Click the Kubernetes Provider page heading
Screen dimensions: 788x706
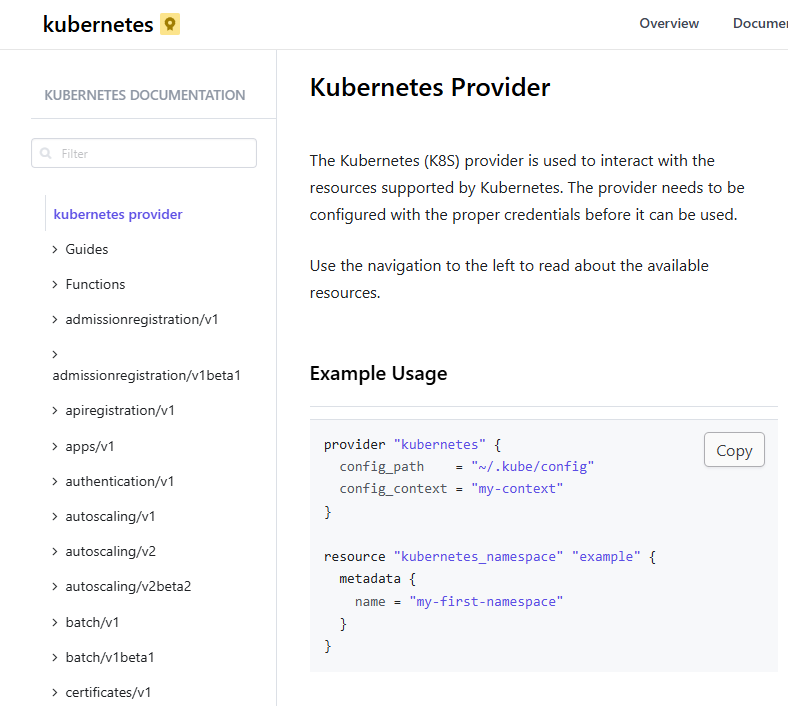(430, 87)
